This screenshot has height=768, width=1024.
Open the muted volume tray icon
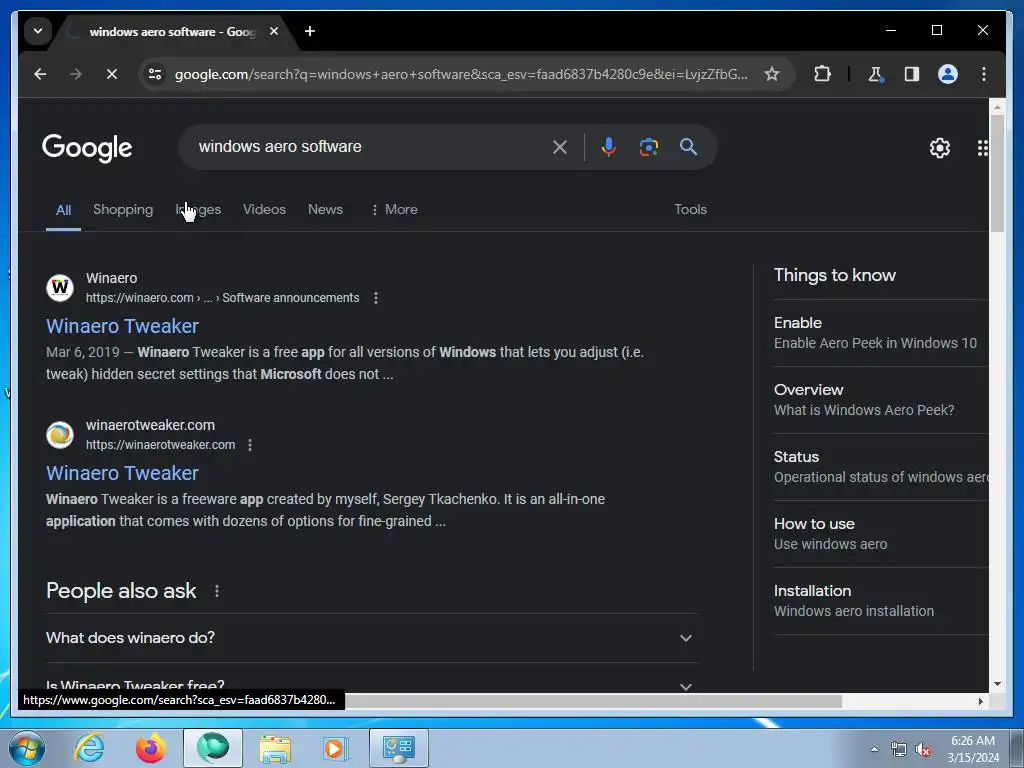tap(923, 750)
